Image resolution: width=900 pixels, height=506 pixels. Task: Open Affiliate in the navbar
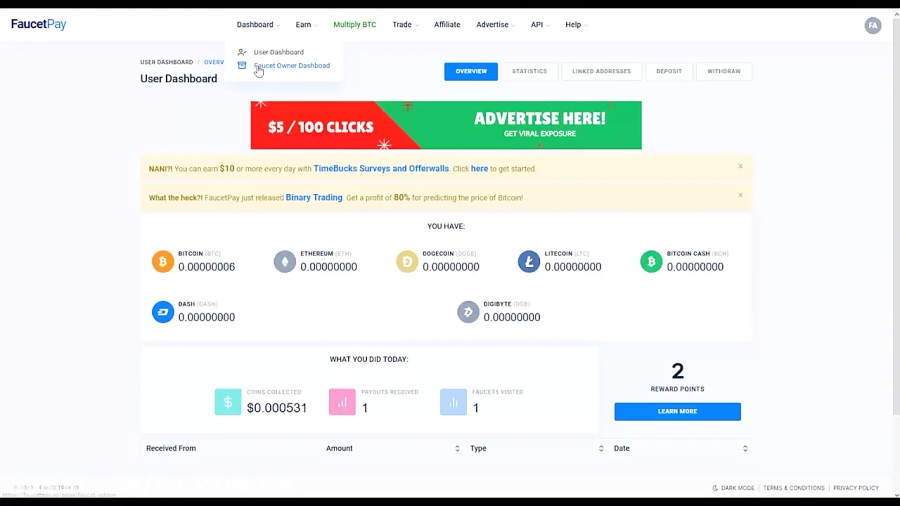pos(447,25)
